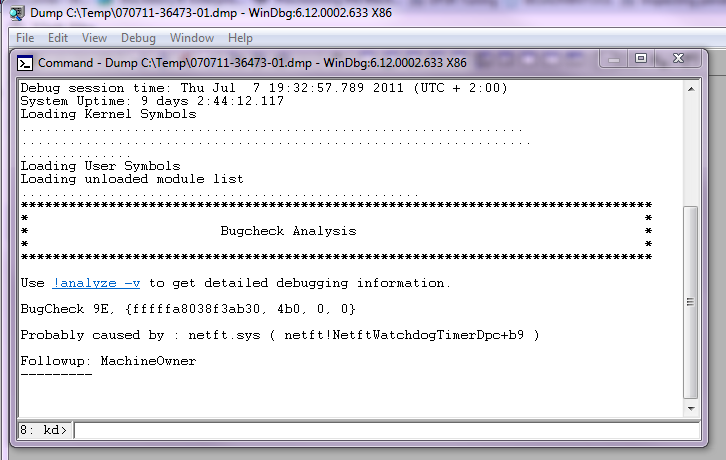
Task: Click the kd command input field
Action: 387,430
